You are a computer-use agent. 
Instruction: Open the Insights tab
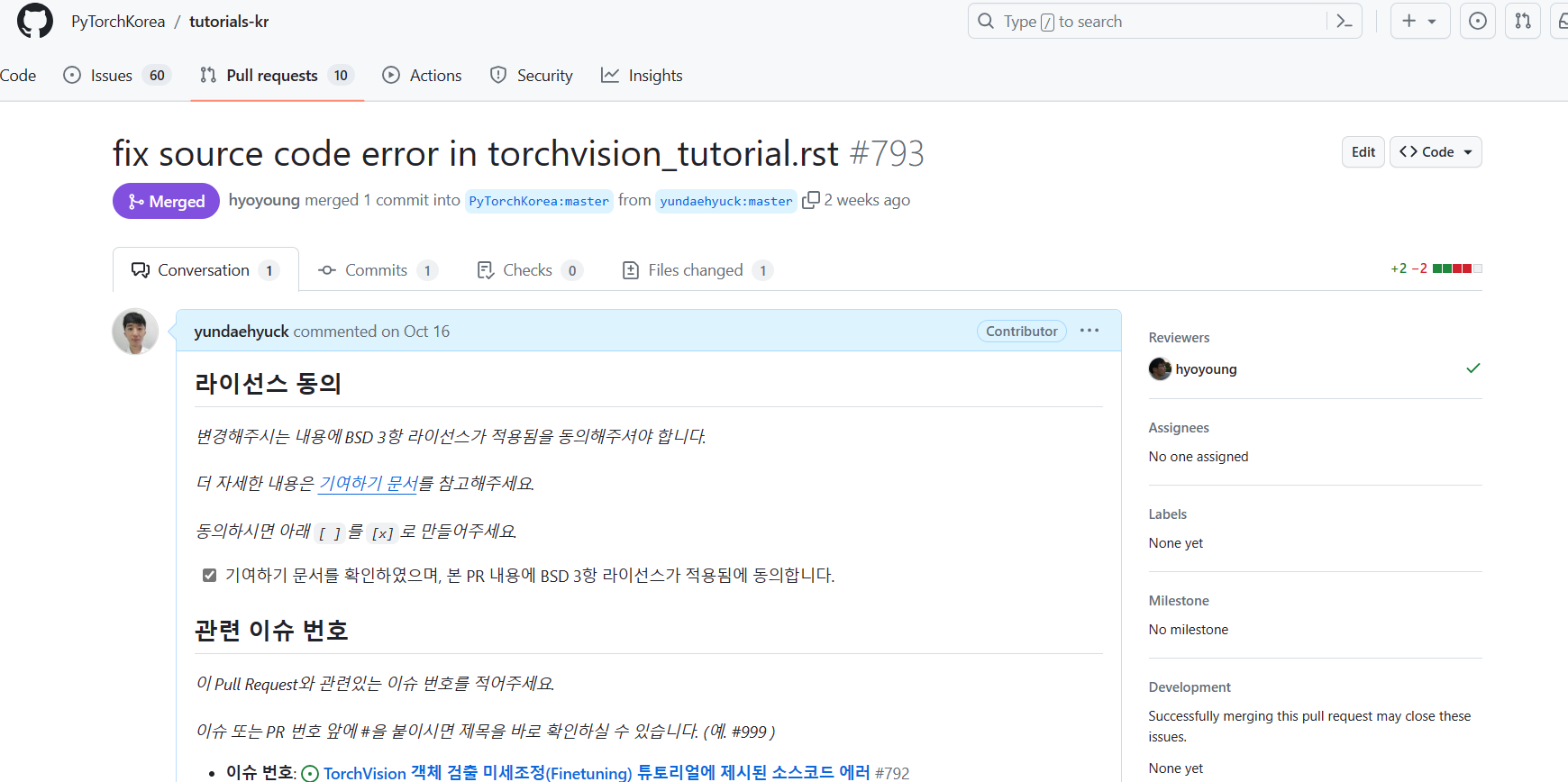[642, 76]
